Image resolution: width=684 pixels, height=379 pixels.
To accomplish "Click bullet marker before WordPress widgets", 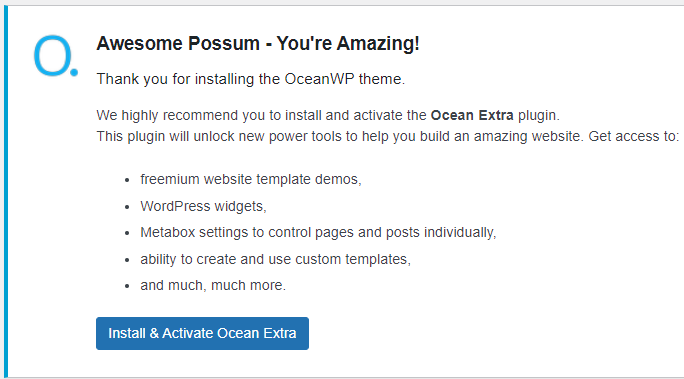I will 127,207.
